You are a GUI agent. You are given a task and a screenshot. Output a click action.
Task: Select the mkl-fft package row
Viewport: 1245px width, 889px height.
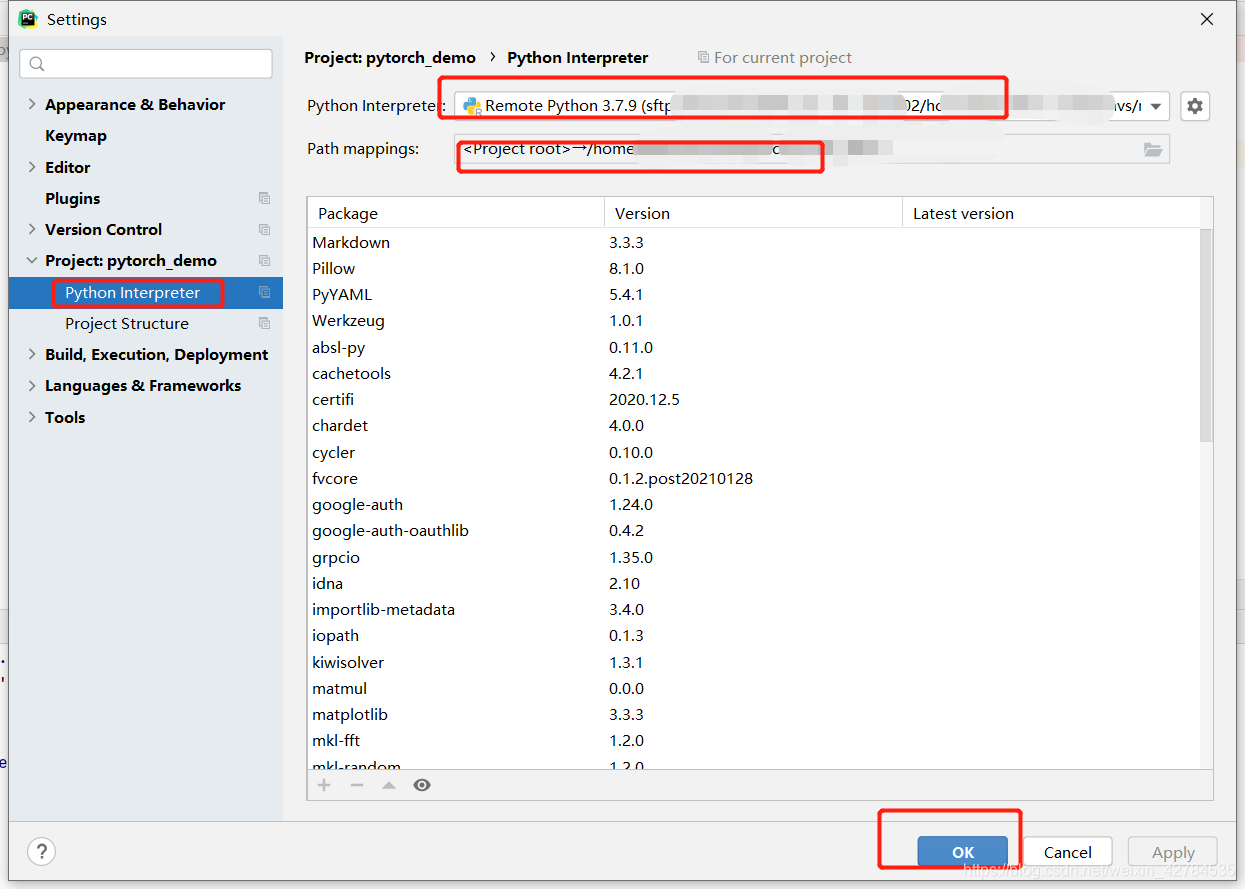754,740
